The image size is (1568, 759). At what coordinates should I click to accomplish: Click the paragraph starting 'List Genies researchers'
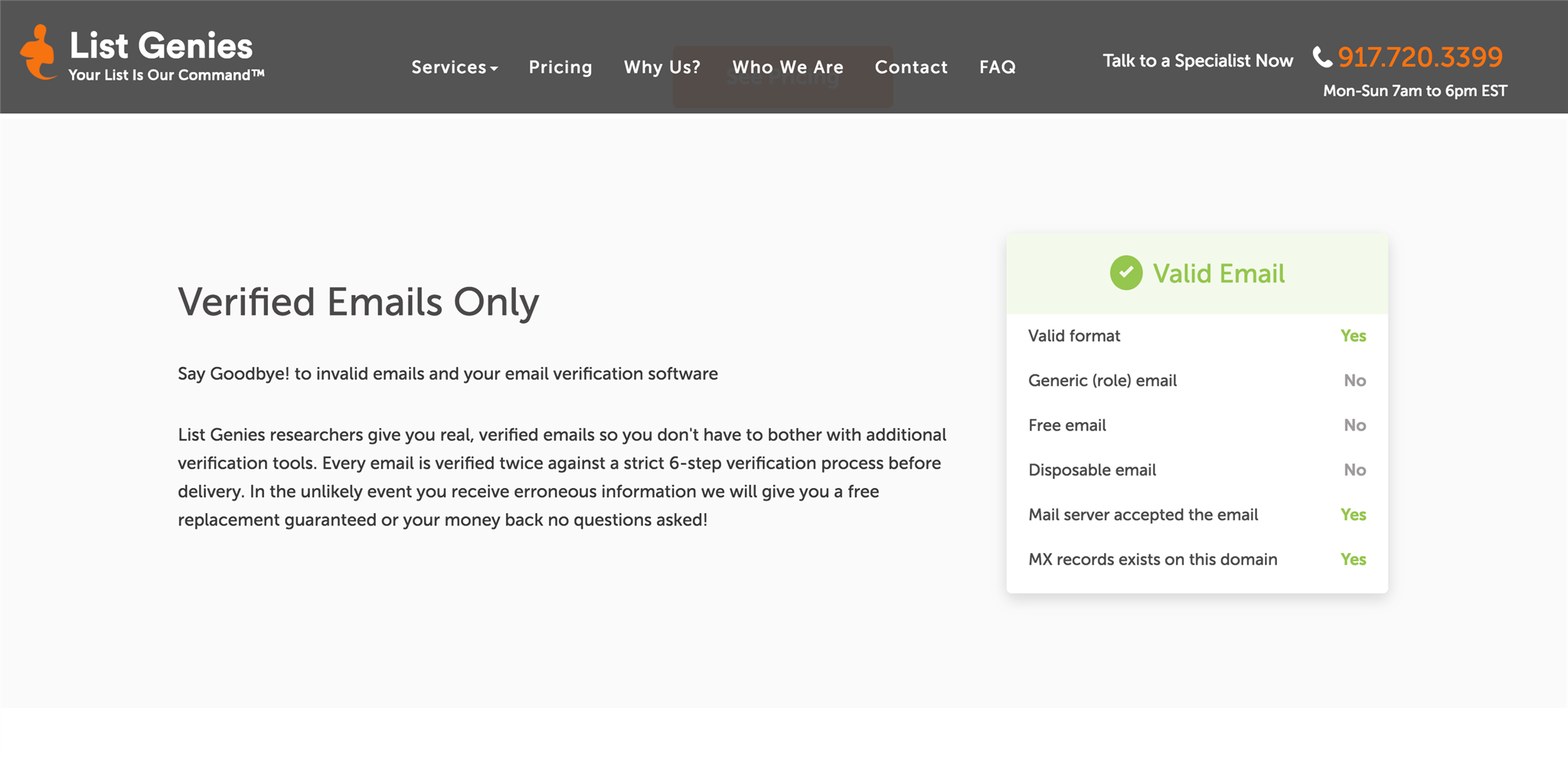[x=562, y=477]
